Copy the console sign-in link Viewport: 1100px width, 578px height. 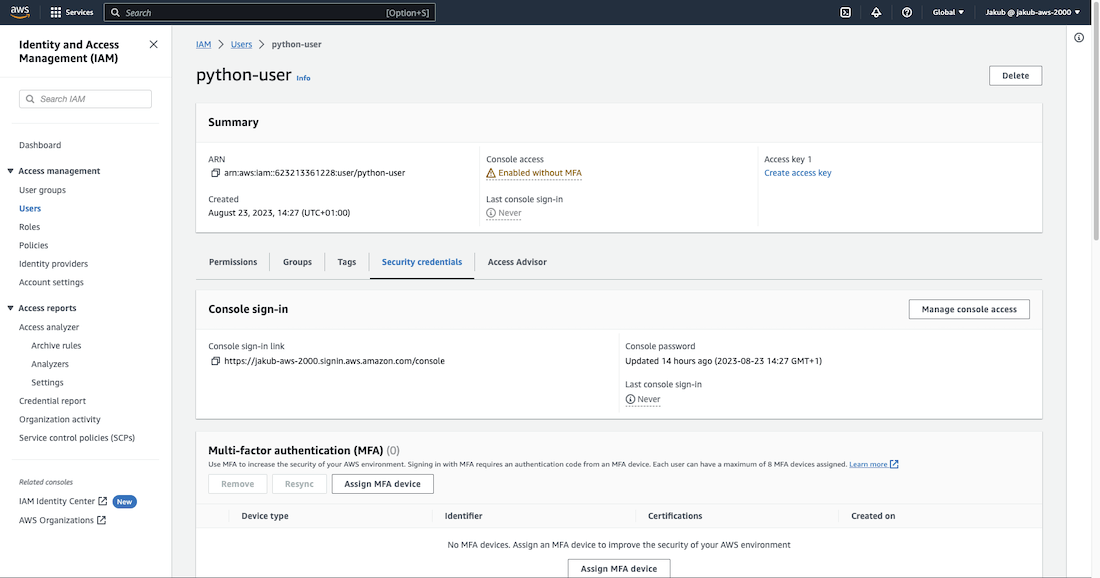[215, 361]
